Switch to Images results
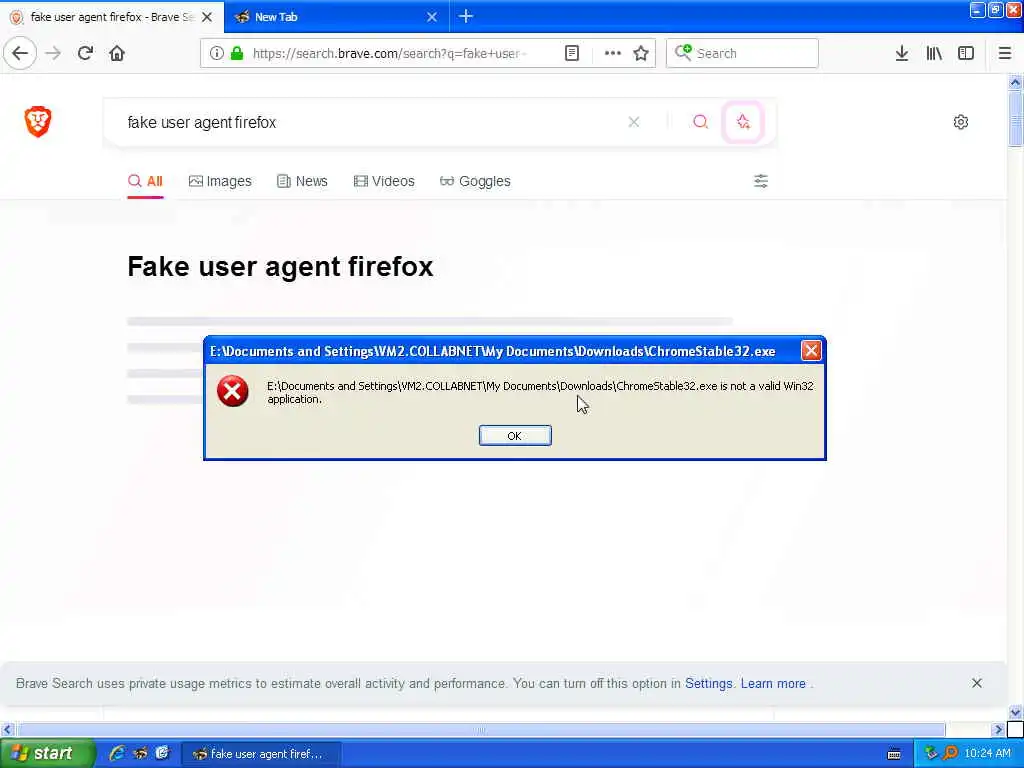The image size is (1024, 768). click(x=220, y=182)
